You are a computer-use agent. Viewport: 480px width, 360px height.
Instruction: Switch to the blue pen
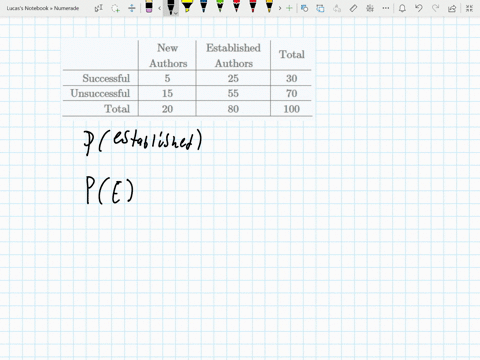coord(203,6)
